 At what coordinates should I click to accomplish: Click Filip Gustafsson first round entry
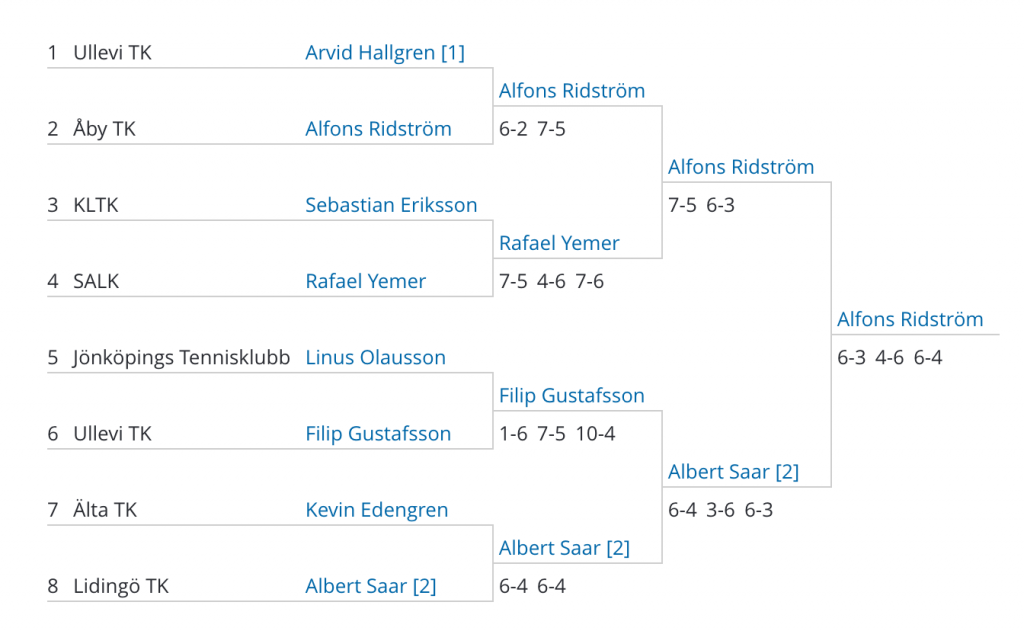tap(378, 434)
